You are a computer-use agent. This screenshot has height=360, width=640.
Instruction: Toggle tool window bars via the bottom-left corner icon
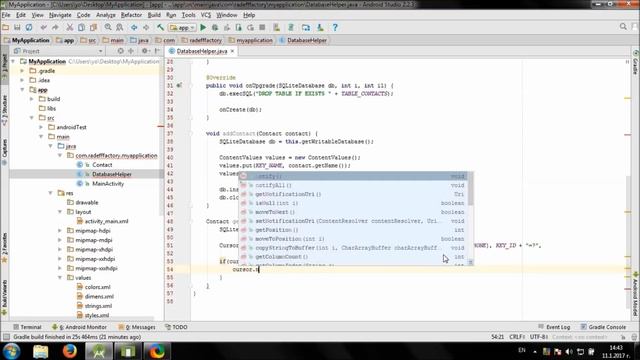(6, 337)
